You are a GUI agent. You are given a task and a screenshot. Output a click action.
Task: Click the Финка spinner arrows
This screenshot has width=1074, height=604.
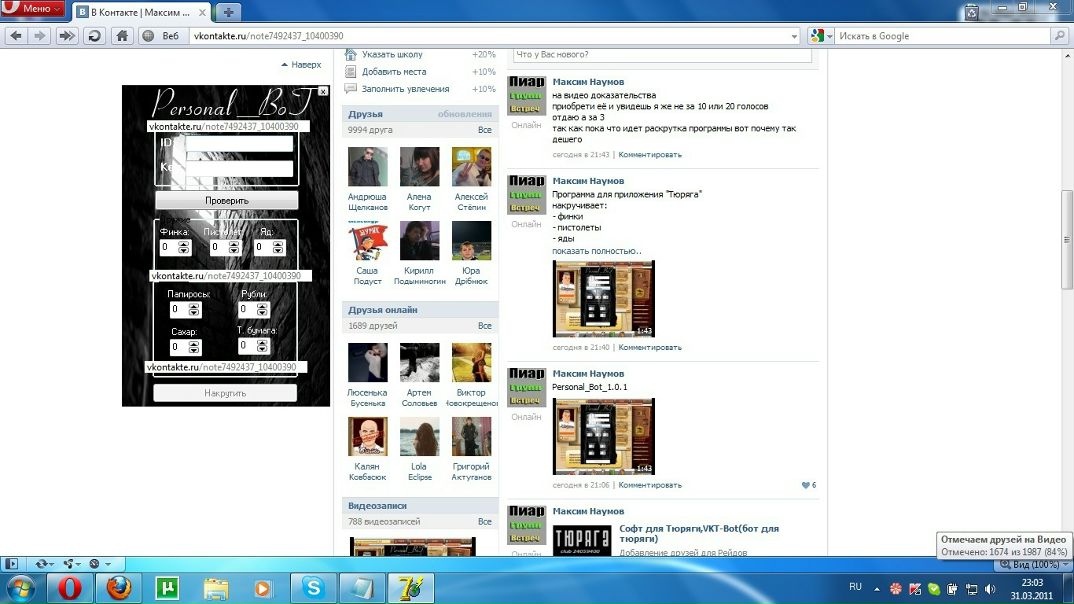pyautogui.click(x=183, y=247)
